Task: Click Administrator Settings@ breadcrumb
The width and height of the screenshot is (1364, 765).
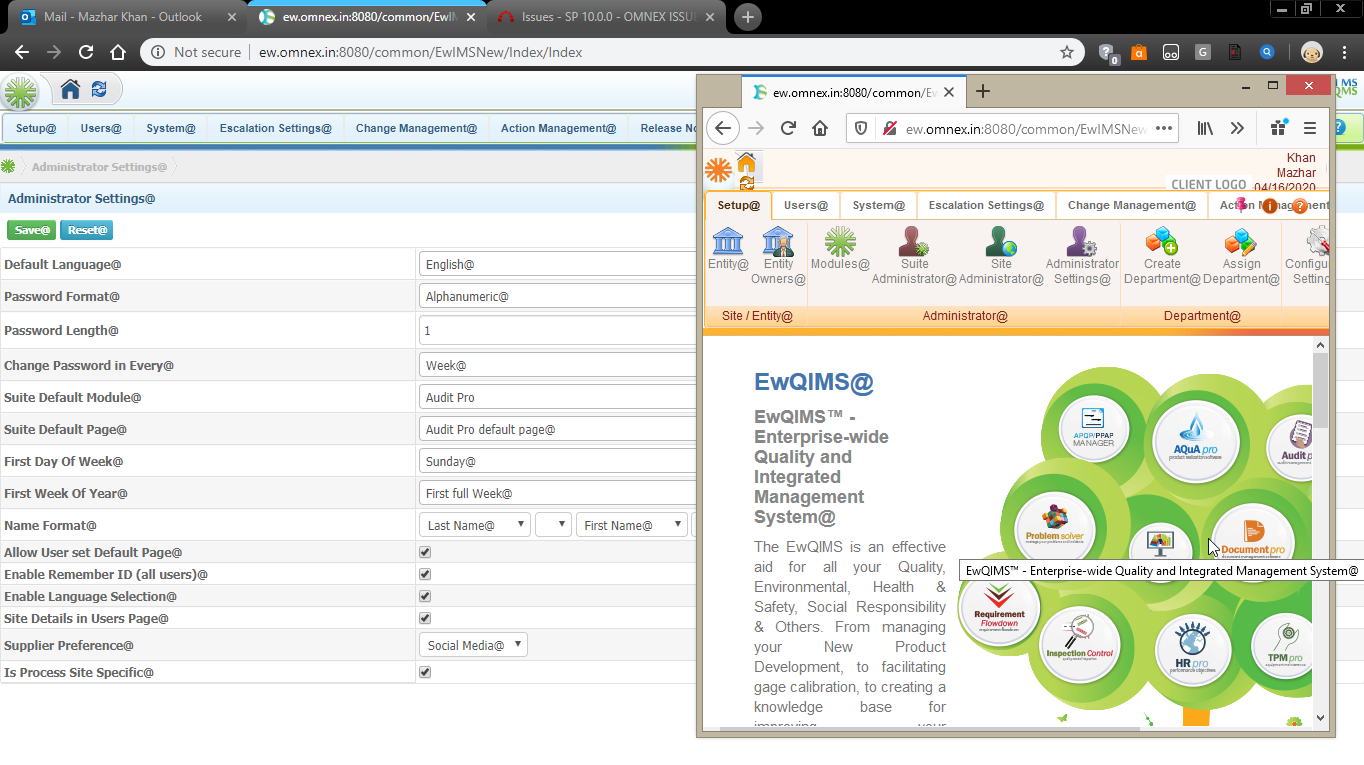Action: tap(100, 167)
